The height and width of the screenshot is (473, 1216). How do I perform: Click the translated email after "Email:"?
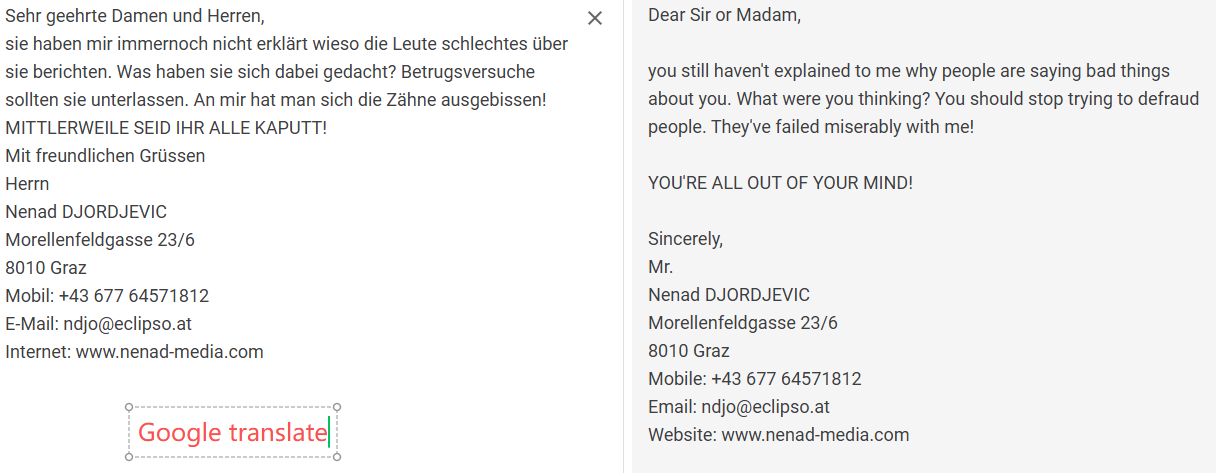765,407
